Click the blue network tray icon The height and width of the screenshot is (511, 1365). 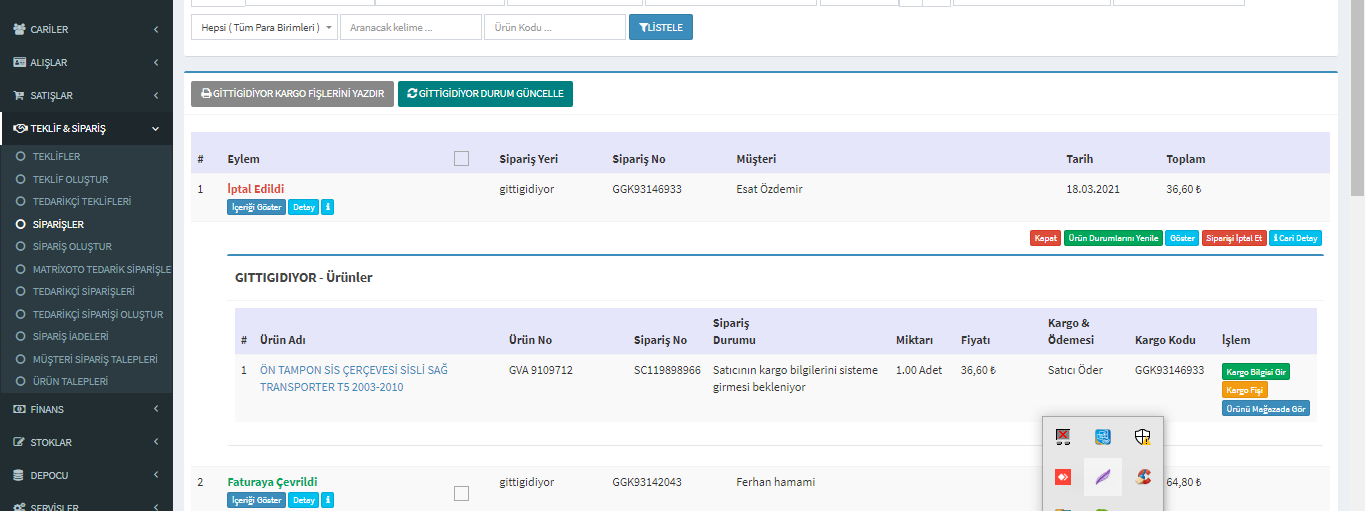click(x=1102, y=437)
